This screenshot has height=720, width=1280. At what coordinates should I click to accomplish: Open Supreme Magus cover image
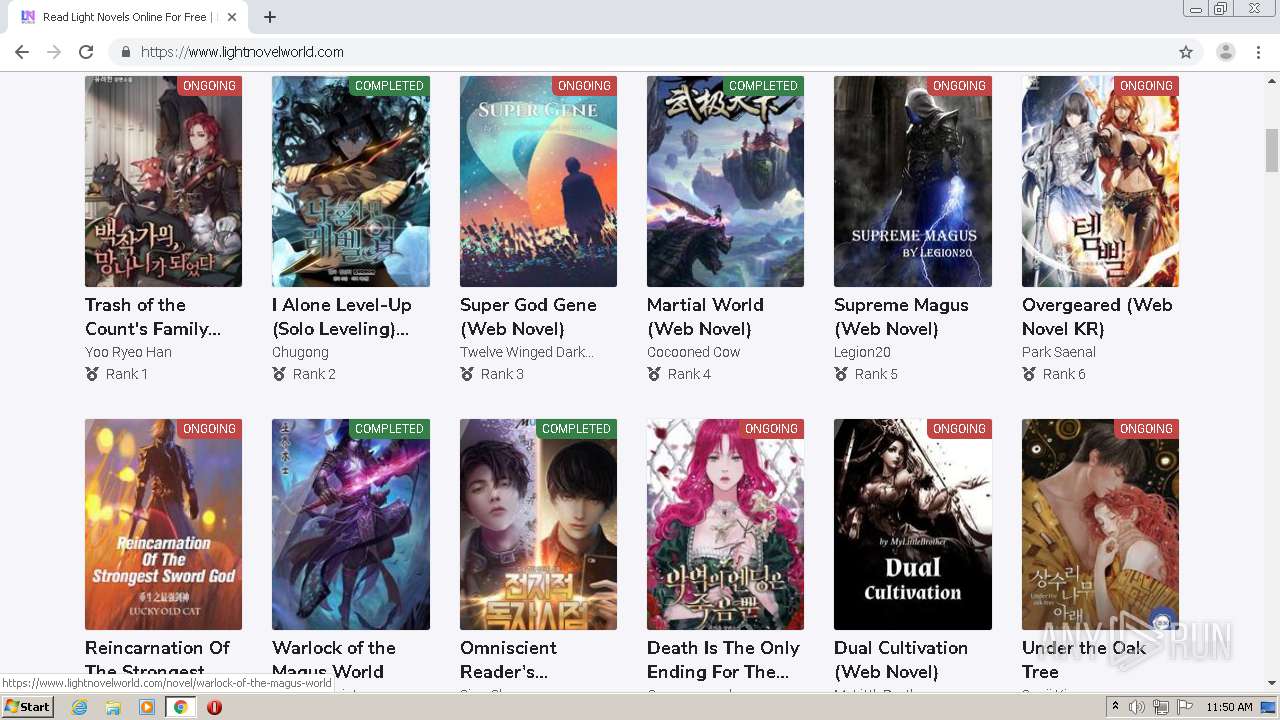(913, 181)
